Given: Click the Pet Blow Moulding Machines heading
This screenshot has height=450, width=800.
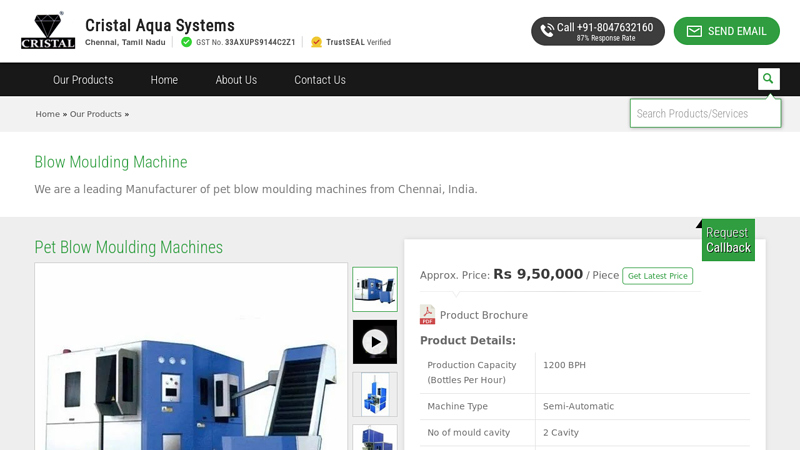Looking at the screenshot, I should click(129, 247).
